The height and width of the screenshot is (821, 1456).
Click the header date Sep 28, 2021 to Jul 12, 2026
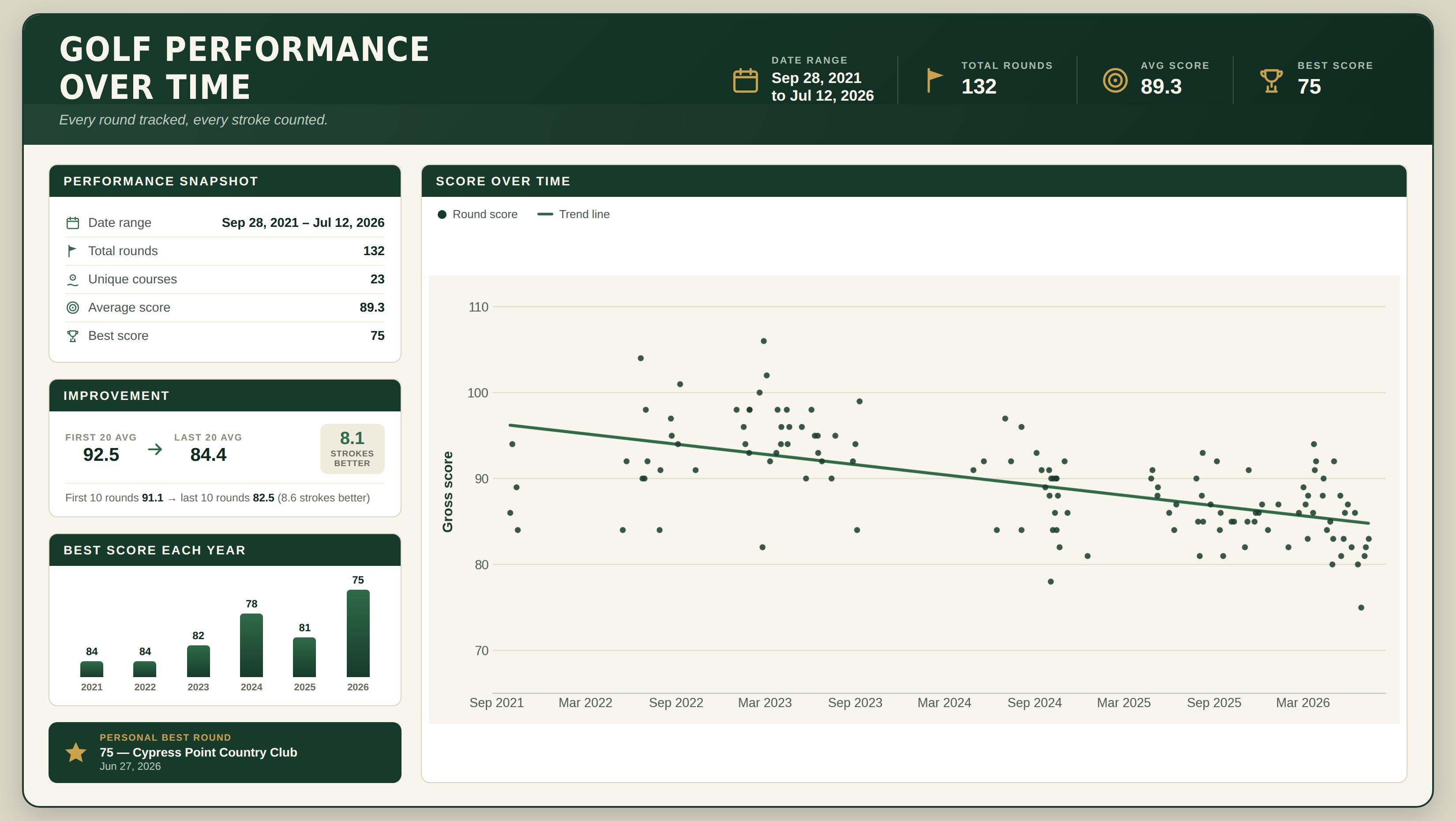coord(822,87)
